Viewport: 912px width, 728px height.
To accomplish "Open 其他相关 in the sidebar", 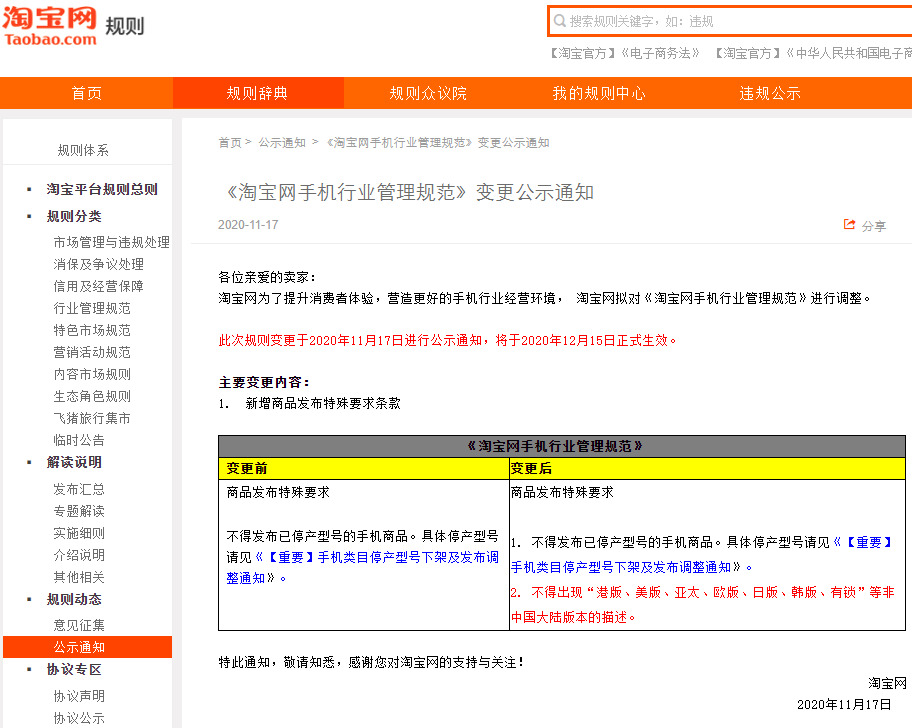I will tap(79, 577).
